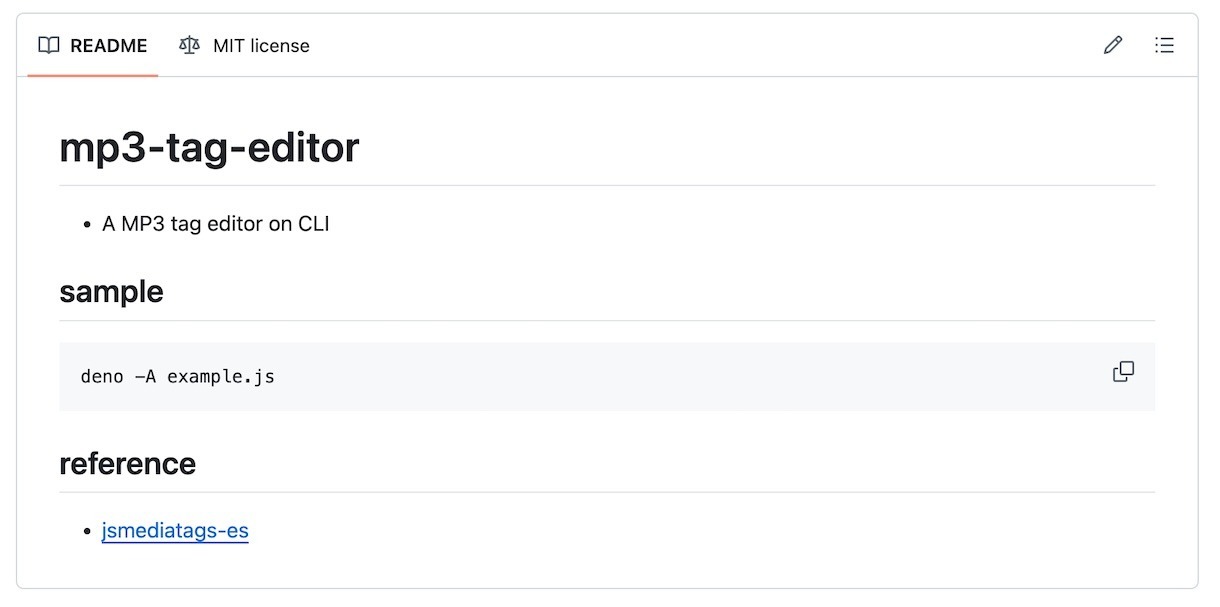Image resolution: width=1220 pixels, height=607 pixels.
Task: Open the MIT license tab
Action: [244, 45]
